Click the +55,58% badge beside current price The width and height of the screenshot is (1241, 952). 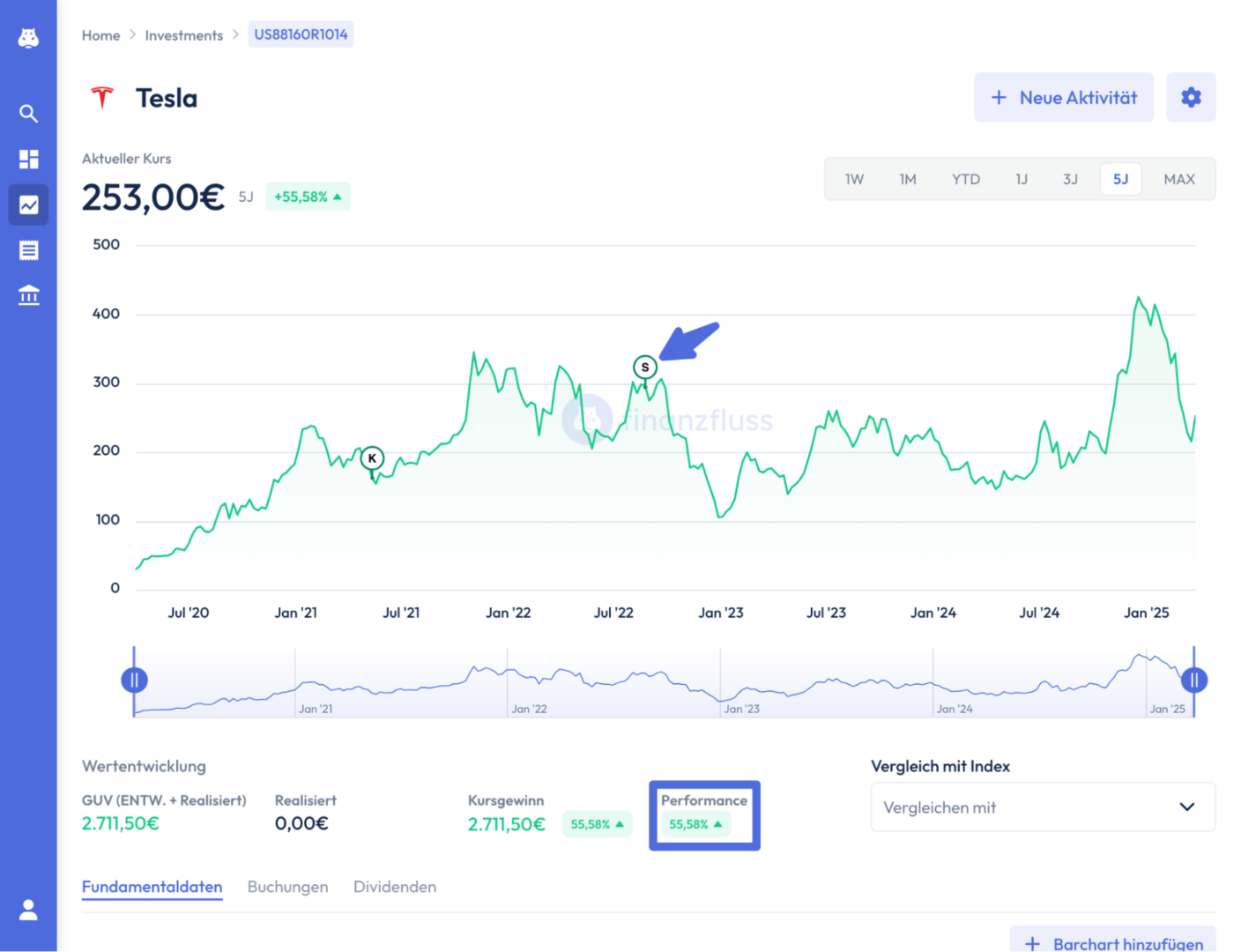pyautogui.click(x=308, y=197)
